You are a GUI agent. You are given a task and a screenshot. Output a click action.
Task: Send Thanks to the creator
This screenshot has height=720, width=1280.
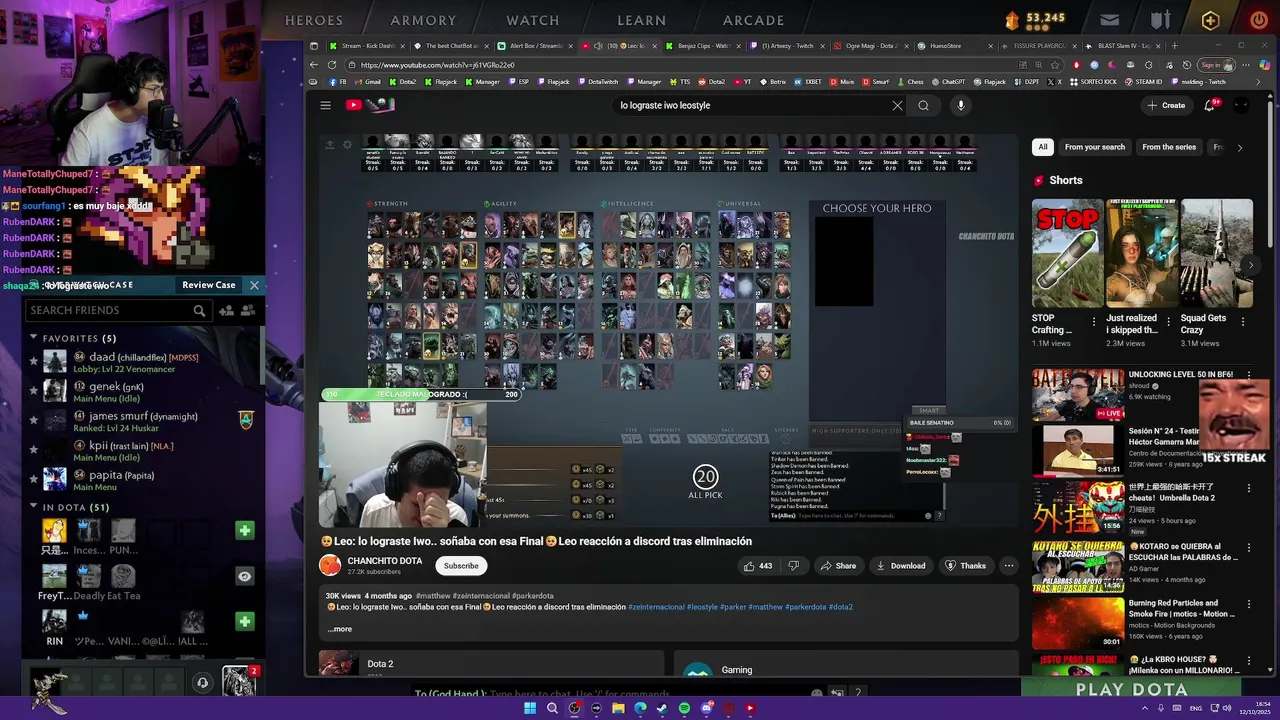[966, 566]
